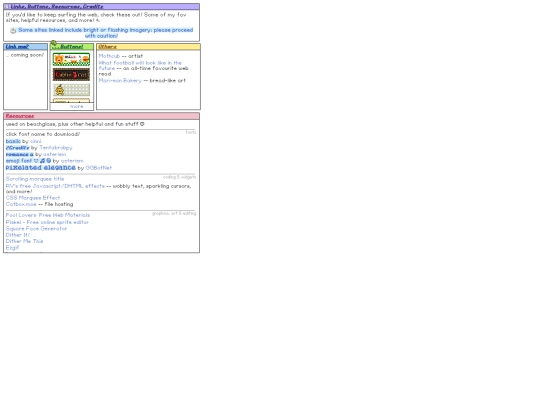The height and width of the screenshot is (405, 540).
Task: Click the 'graphics, art & editing' section label
Action: (x=174, y=214)
